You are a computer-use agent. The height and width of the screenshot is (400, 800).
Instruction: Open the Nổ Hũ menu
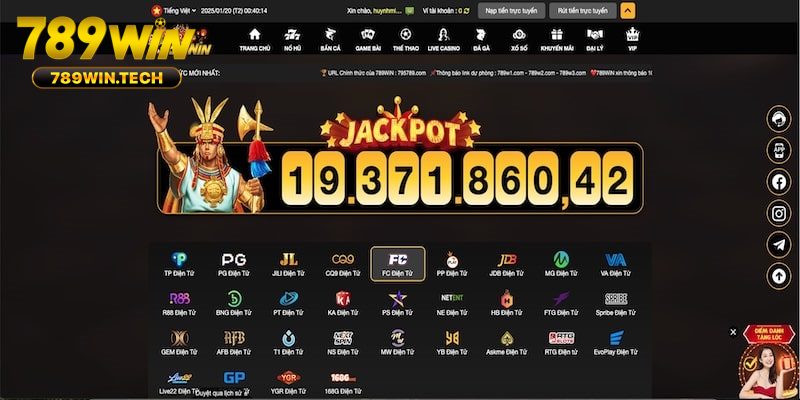coord(292,40)
